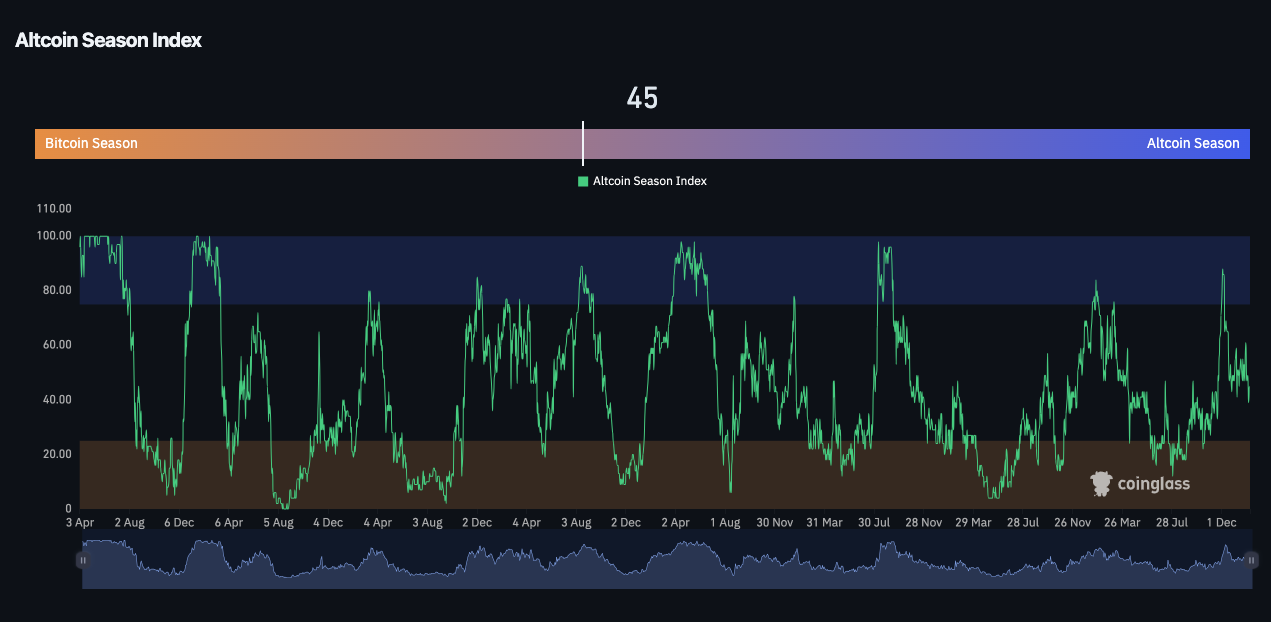Click the 110.00 label on the y-axis
The image size is (1271, 622).
coord(52,208)
